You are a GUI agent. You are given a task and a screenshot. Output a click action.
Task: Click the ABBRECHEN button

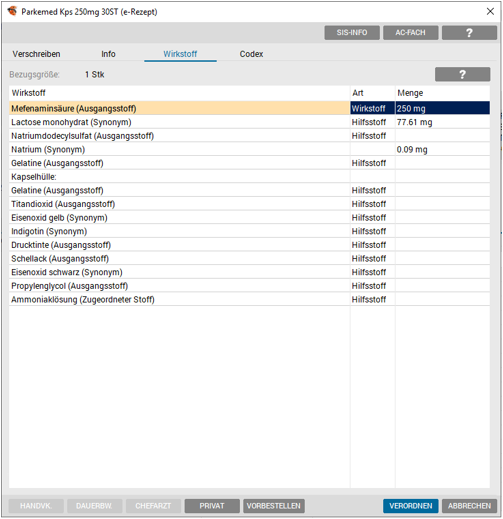[469, 506]
